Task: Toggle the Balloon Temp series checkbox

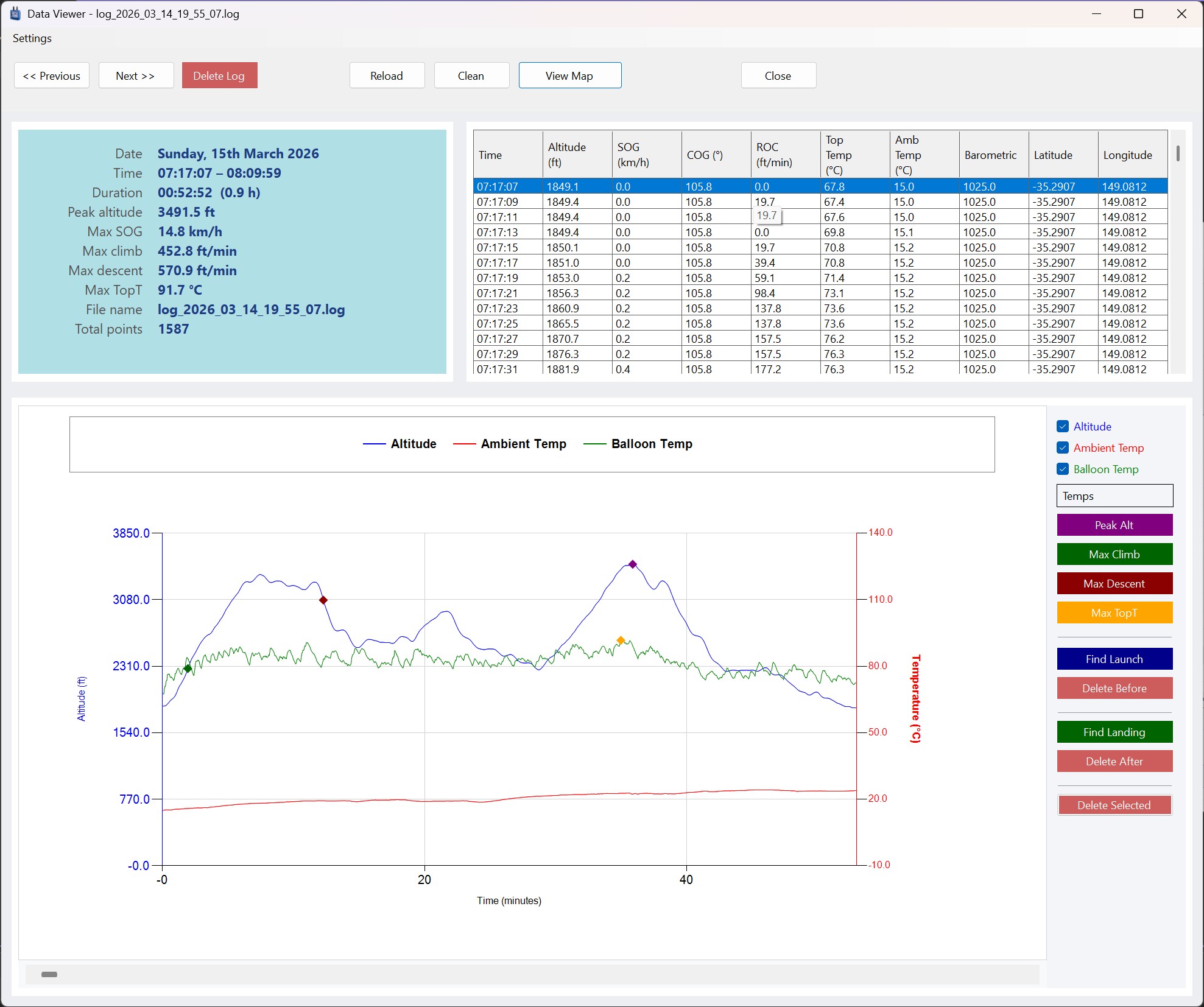Action: coord(1063,469)
